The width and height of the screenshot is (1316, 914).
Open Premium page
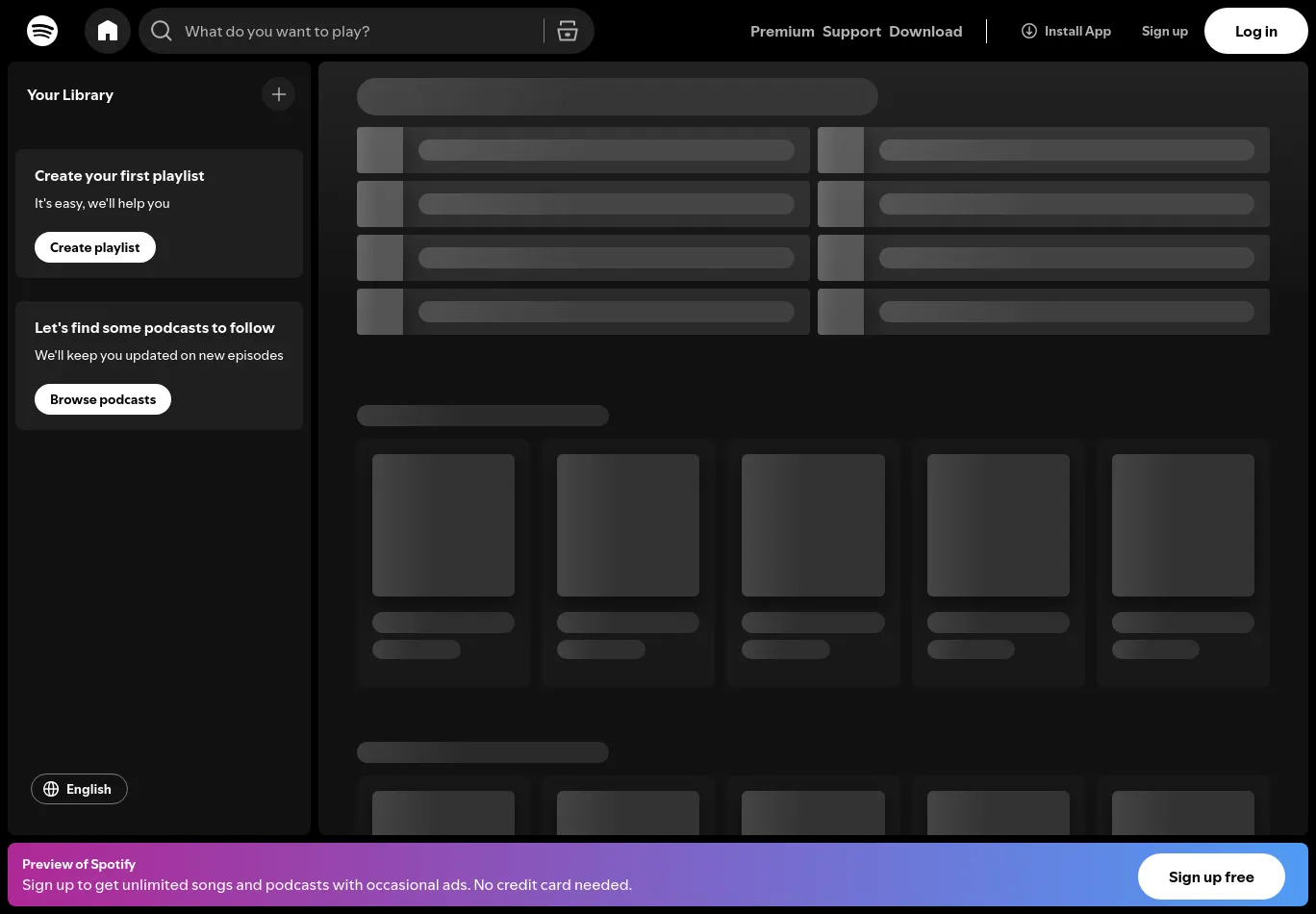(x=782, y=31)
